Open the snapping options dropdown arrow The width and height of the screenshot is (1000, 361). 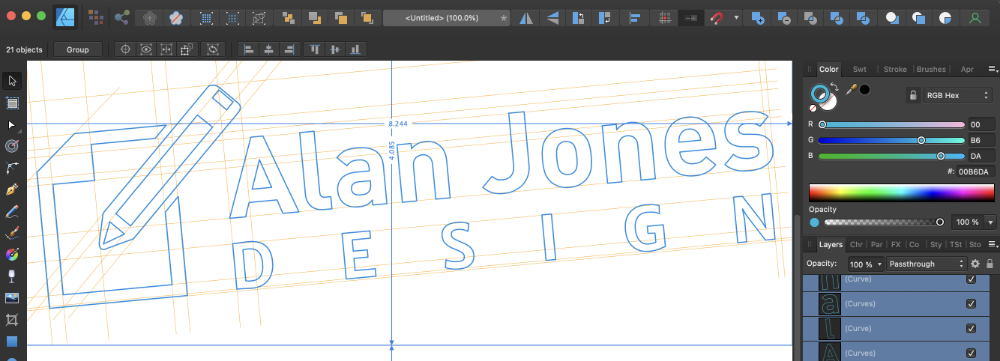[x=737, y=18]
